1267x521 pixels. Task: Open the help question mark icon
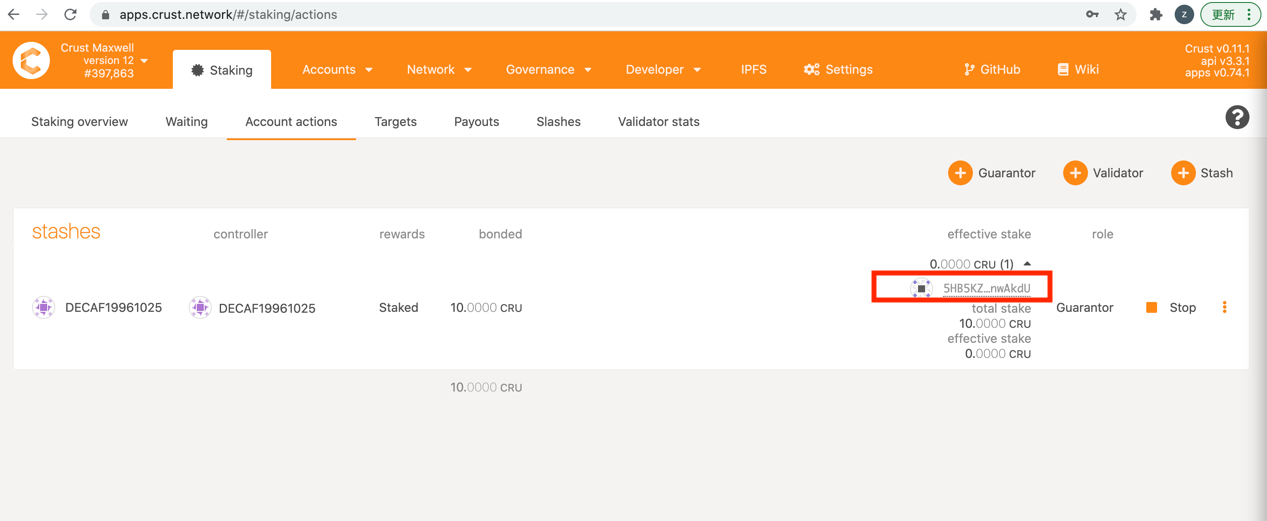click(1237, 118)
